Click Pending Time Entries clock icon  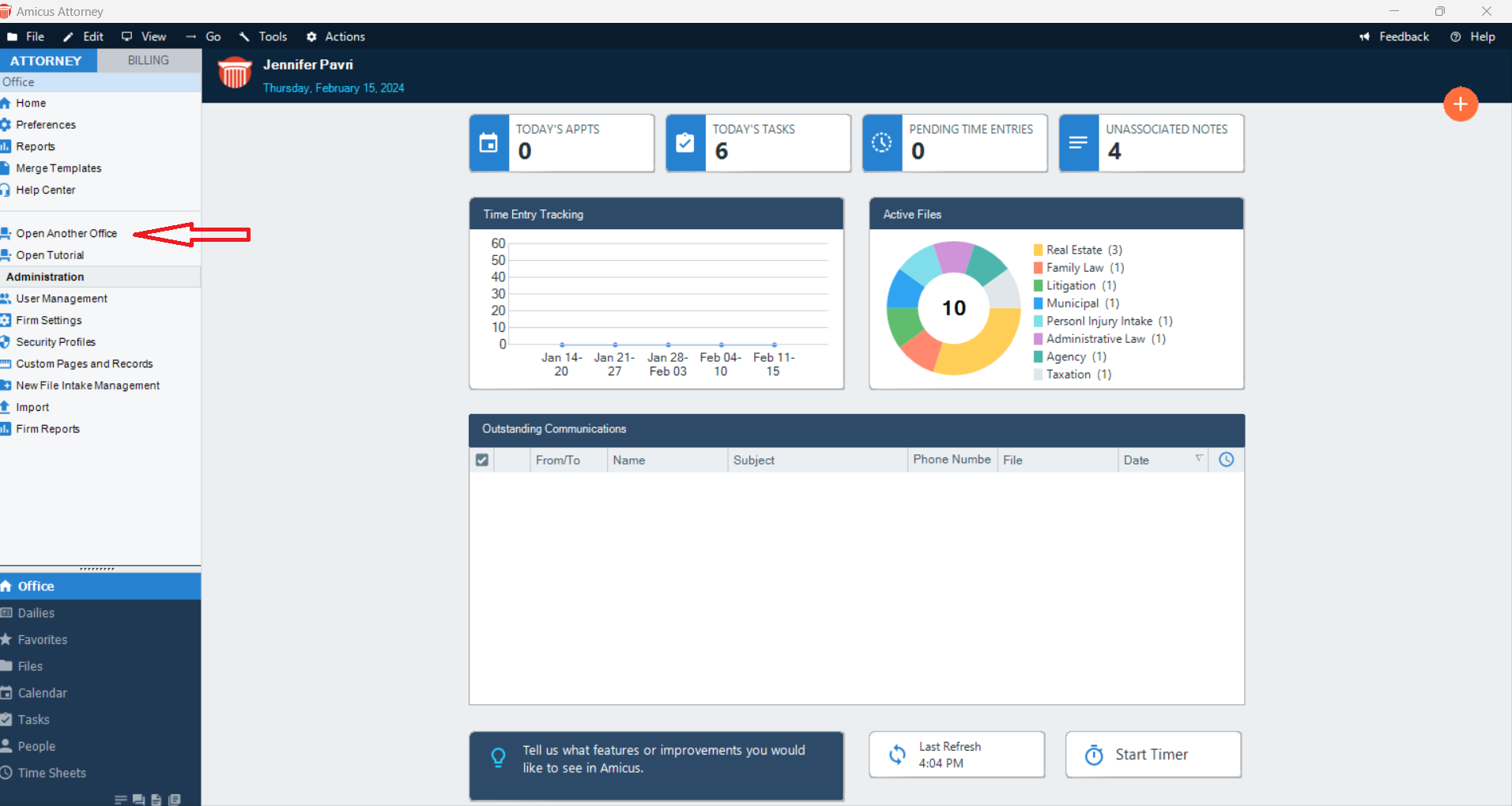(882, 143)
